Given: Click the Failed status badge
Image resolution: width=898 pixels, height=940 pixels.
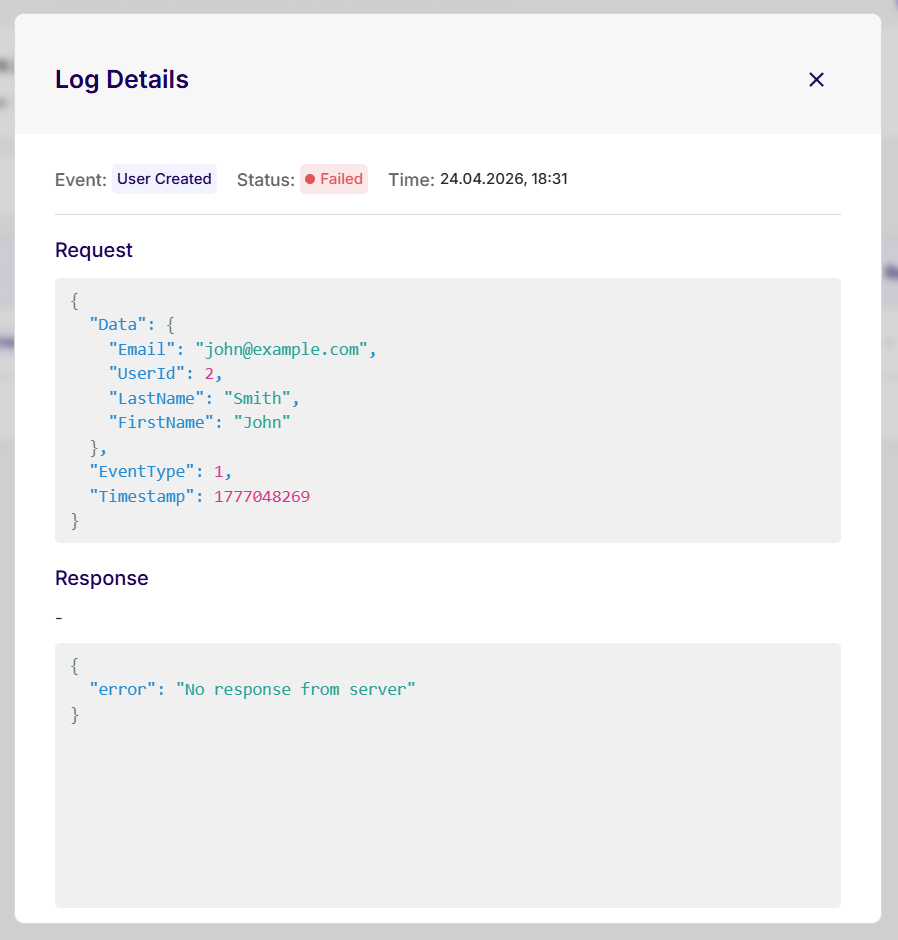Looking at the screenshot, I should pos(333,179).
